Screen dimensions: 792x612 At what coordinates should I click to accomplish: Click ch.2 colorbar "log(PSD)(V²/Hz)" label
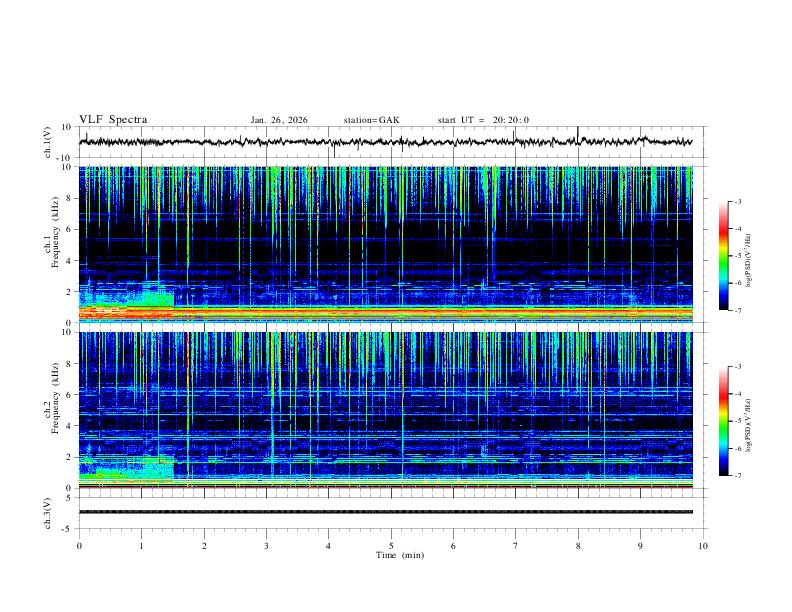(749, 425)
